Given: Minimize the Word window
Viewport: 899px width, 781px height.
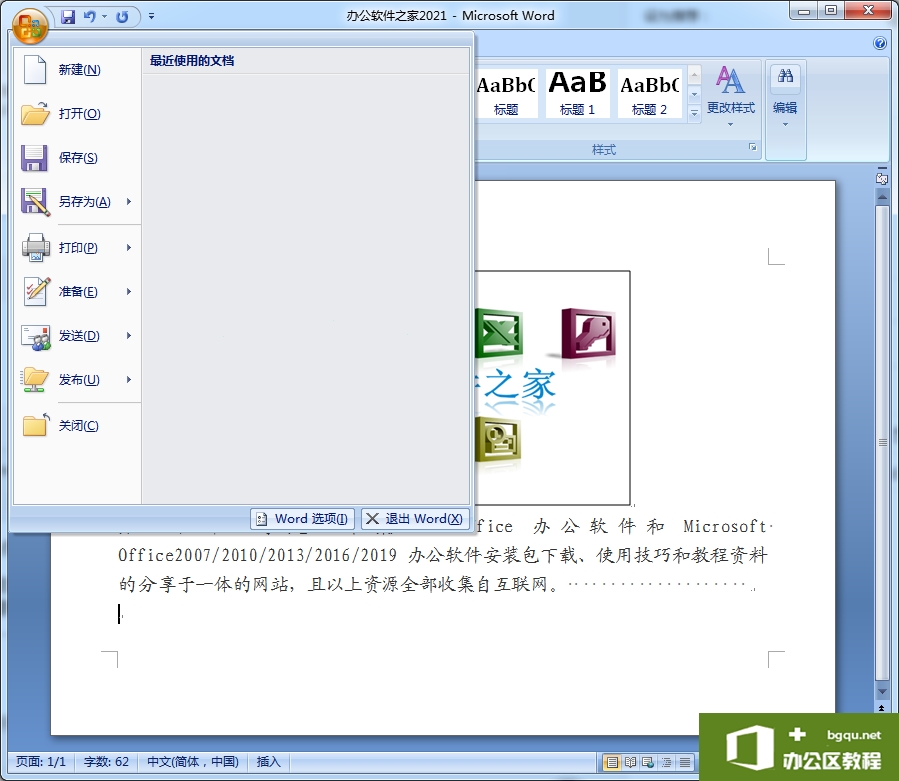Looking at the screenshot, I should (804, 11).
